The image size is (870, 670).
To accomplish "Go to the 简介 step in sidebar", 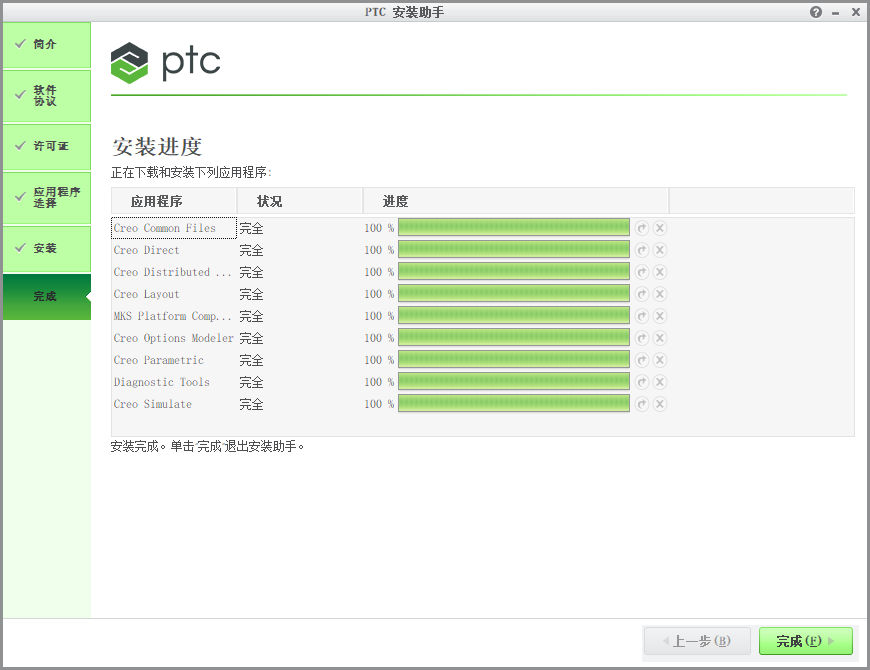I will tap(47, 45).
